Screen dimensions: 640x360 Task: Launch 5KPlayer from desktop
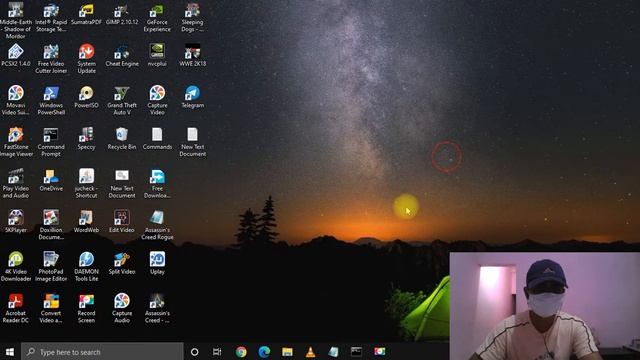(x=16, y=221)
